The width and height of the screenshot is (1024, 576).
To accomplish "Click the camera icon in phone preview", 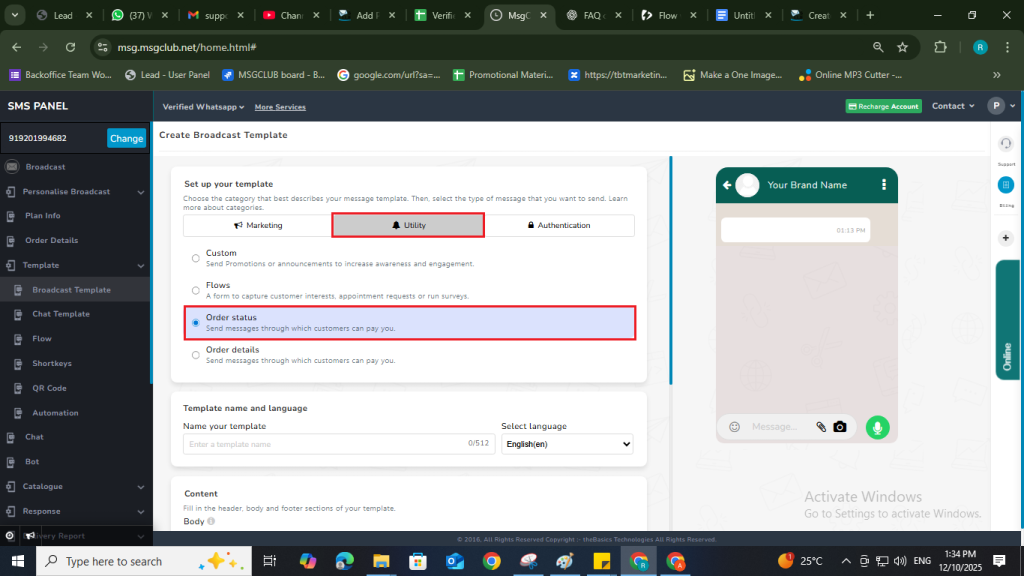I will coord(840,427).
